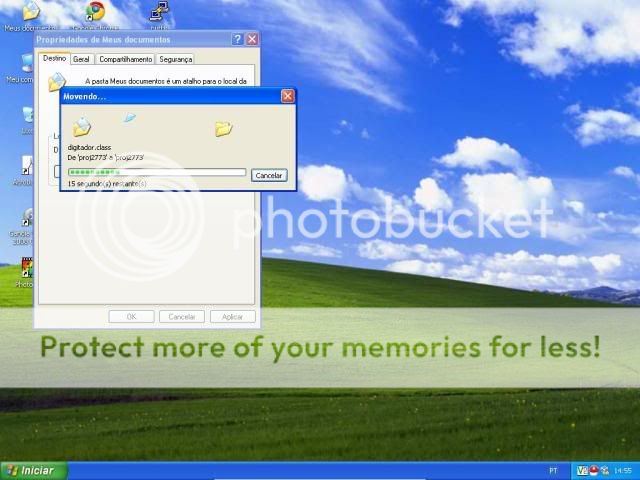Open the document shortcut icon below the recycle bin
This screenshot has width=640, height=480.
click(27, 166)
